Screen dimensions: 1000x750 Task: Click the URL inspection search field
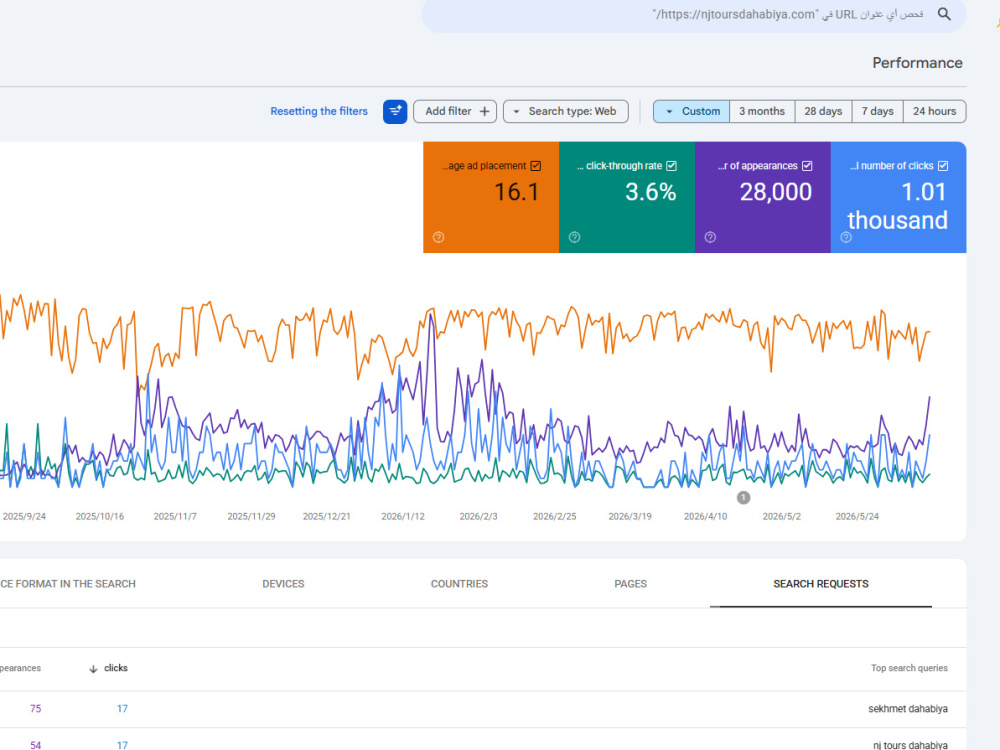[693, 15]
